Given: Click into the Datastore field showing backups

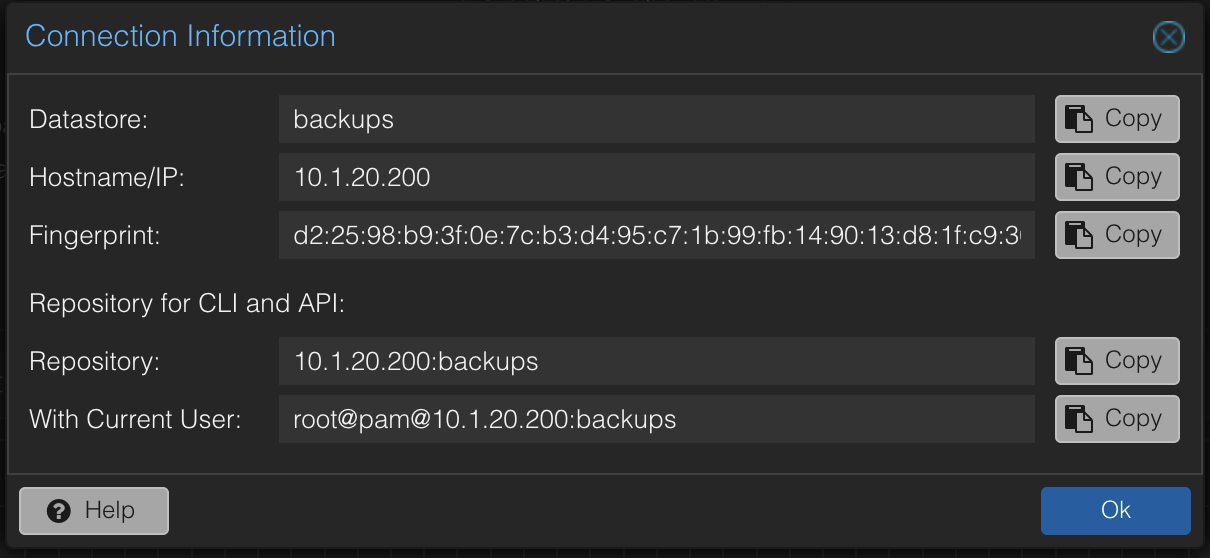Looking at the screenshot, I should pos(656,120).
